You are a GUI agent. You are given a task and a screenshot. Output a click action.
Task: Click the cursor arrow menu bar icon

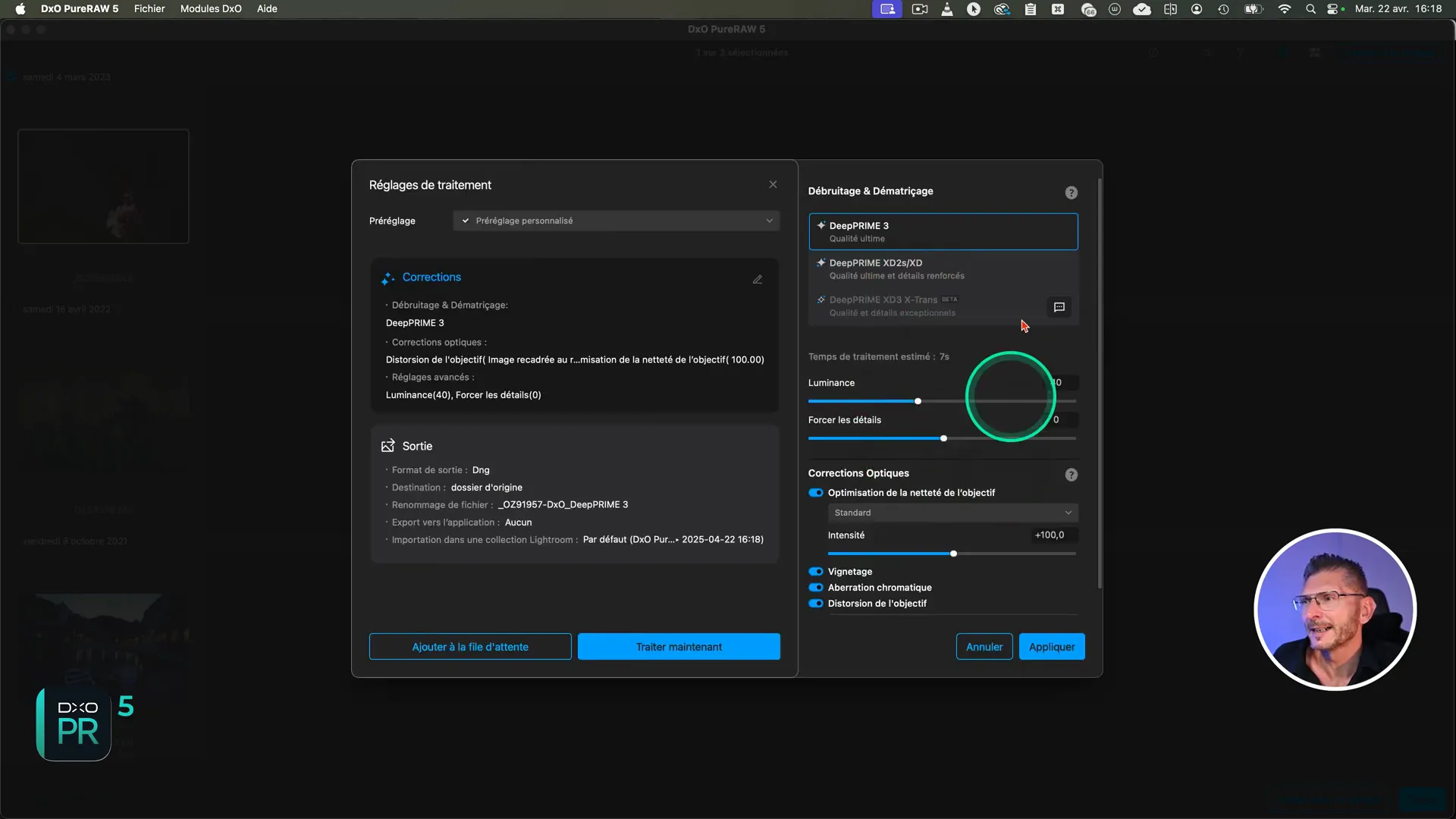pyautogui.click(x=974, y=9)
